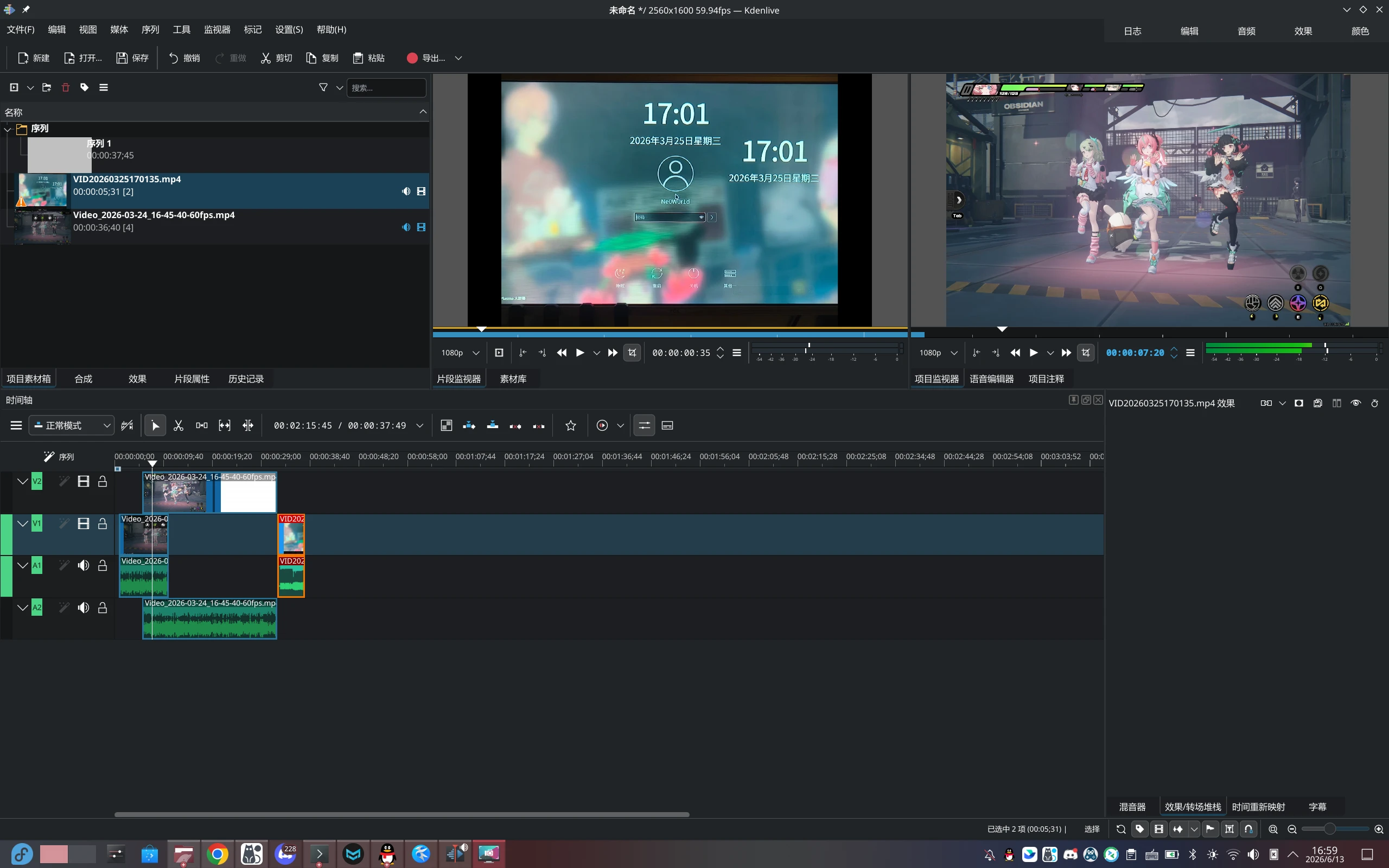Viewport: 1389px width, 868px height.
Task: Open the 正常模式 edit mode dropdown
Action: [71, 425]
